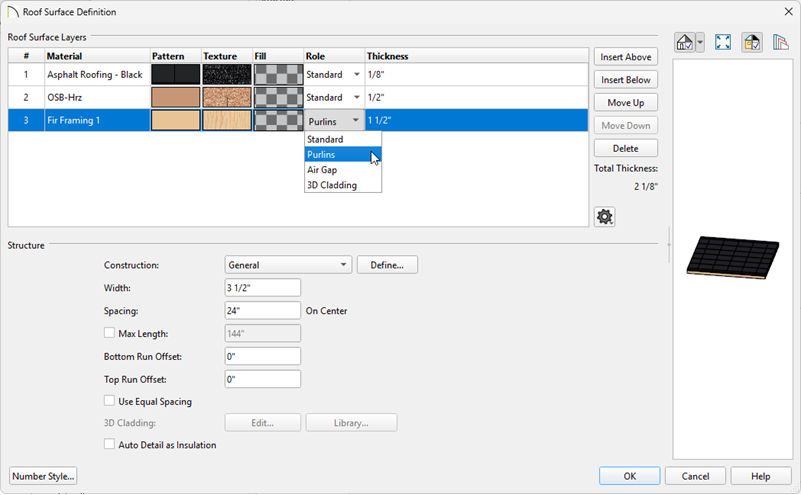This screenshot has height=495, width=801.
Task: Click Fir Framing 1 pattern swatch
Action: point(176,121)
